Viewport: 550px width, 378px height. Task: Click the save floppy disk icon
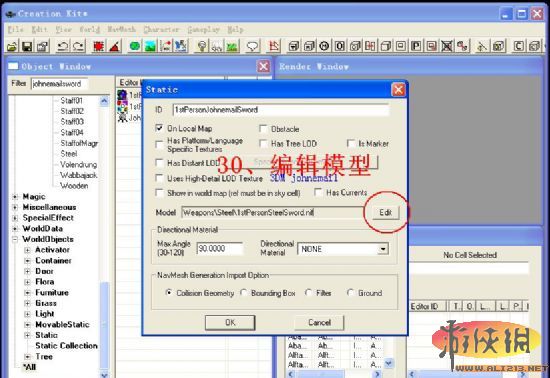pos(27,46)
